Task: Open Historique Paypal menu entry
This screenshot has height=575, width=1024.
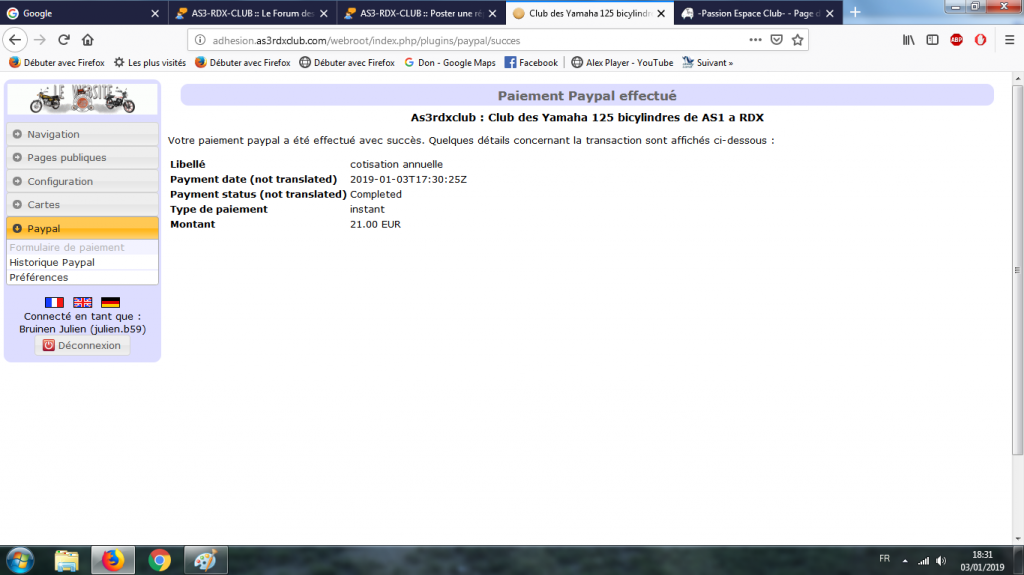Action: click(x=52, y=262)
